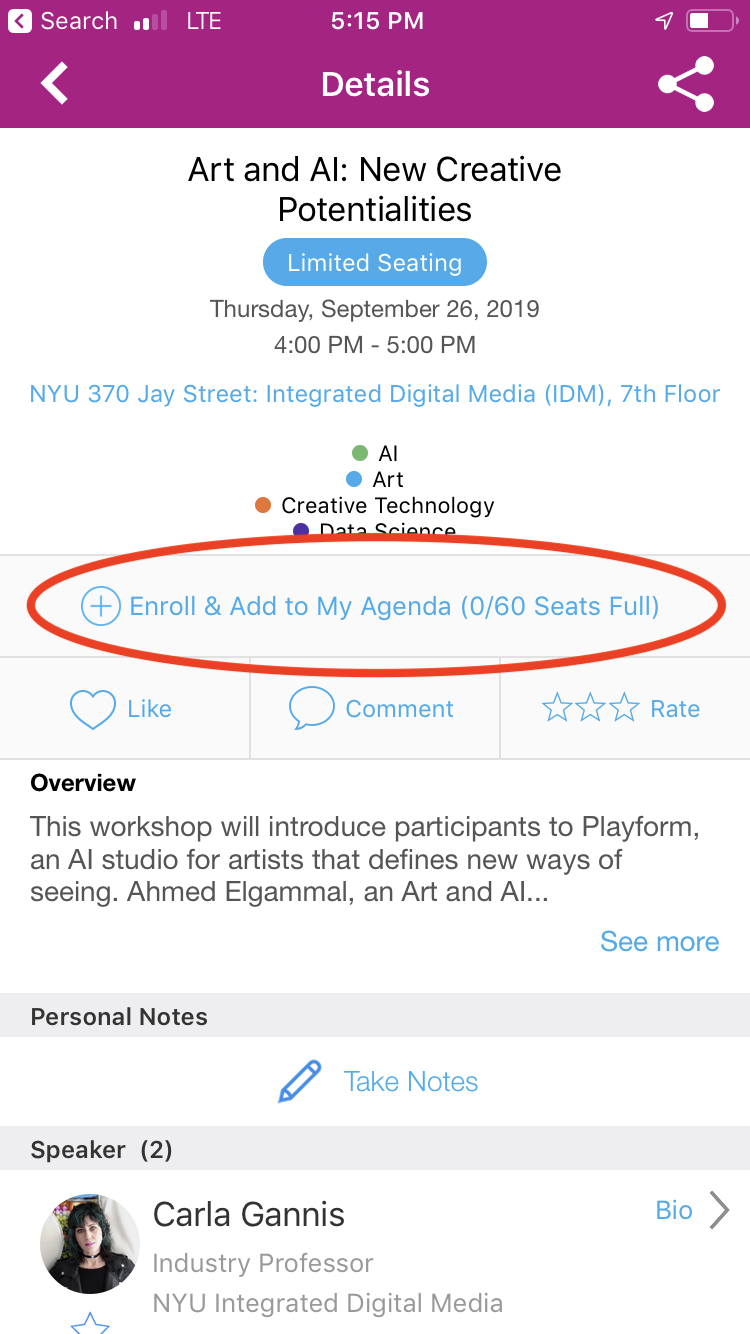The width and height of the screenshot is (750, 1334).
Task: Expand Carla Gannis chevron arrow
Action: click(719, 1210)
